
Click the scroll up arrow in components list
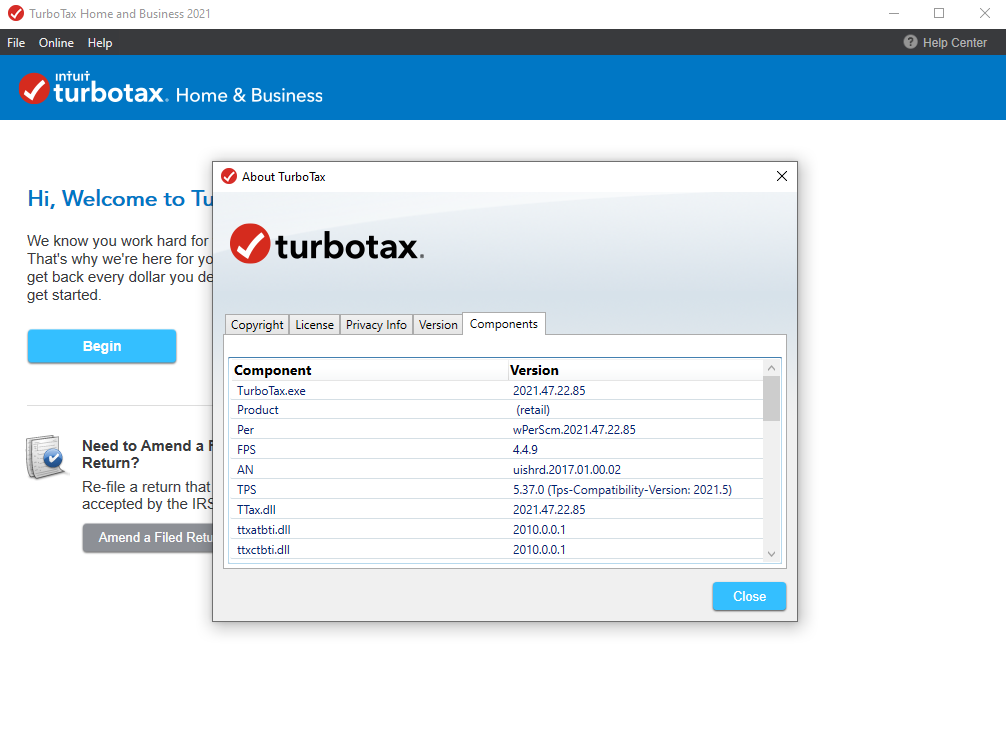pos(772,368)
